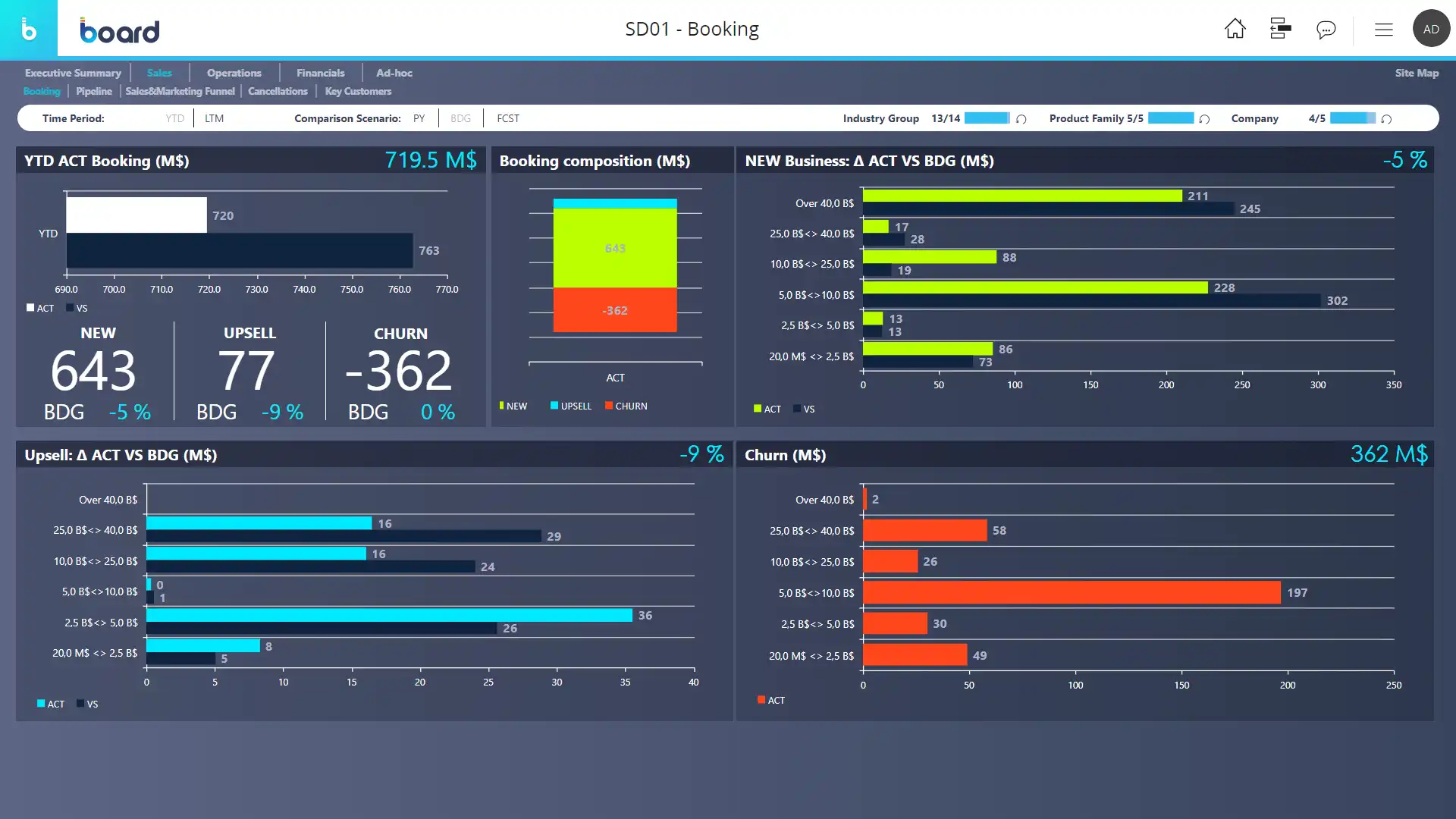
Task: Select the Booking sub-tab
Action: (x=42, y=91)
